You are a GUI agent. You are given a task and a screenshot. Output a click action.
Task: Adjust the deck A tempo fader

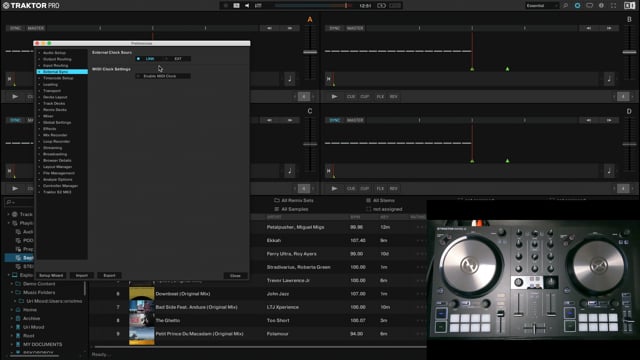click(x=310, y=52)
